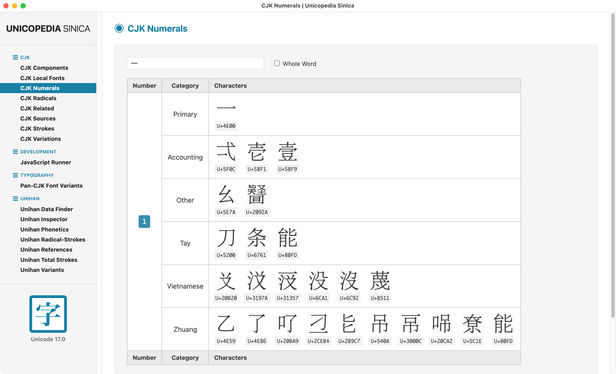Click Vietnamese character 沒

coord(349,280)
